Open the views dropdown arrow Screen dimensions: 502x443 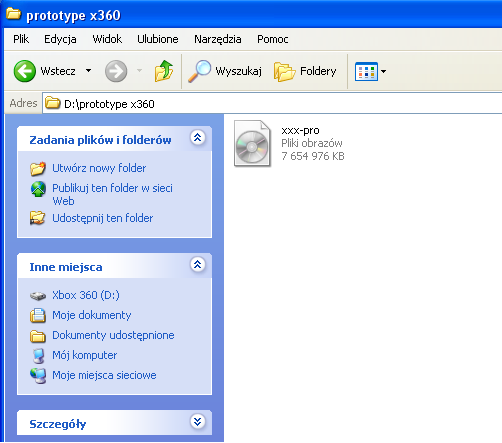(383, 71)
